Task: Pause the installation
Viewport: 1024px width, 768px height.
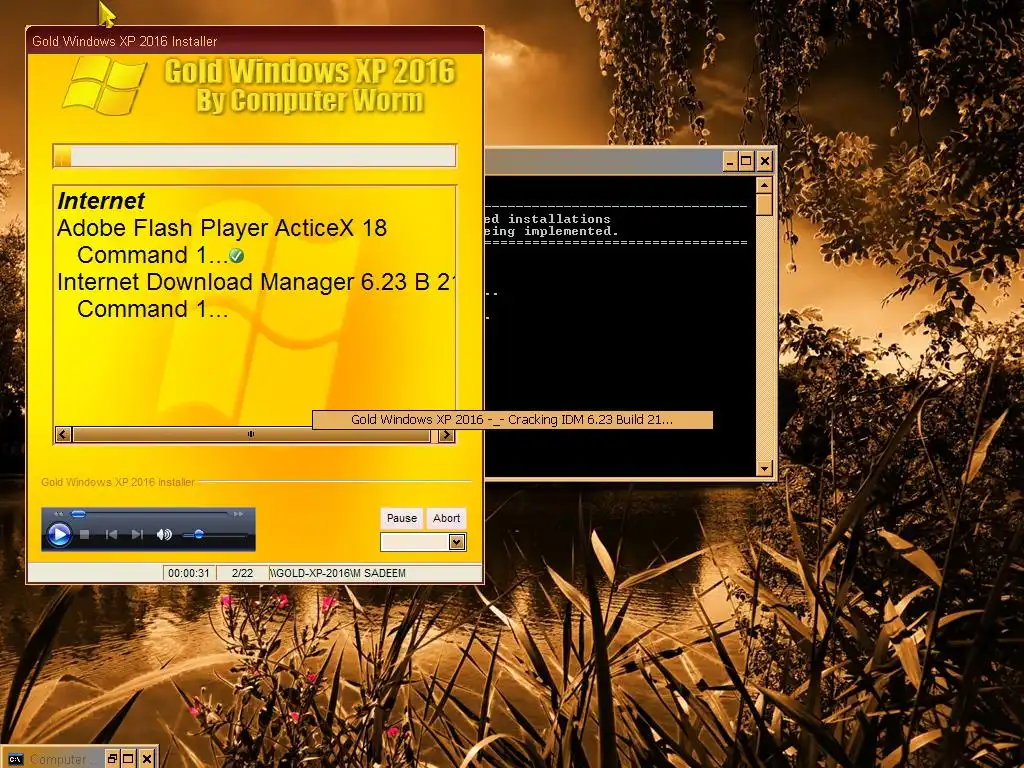Action: (x=402, y=518)
